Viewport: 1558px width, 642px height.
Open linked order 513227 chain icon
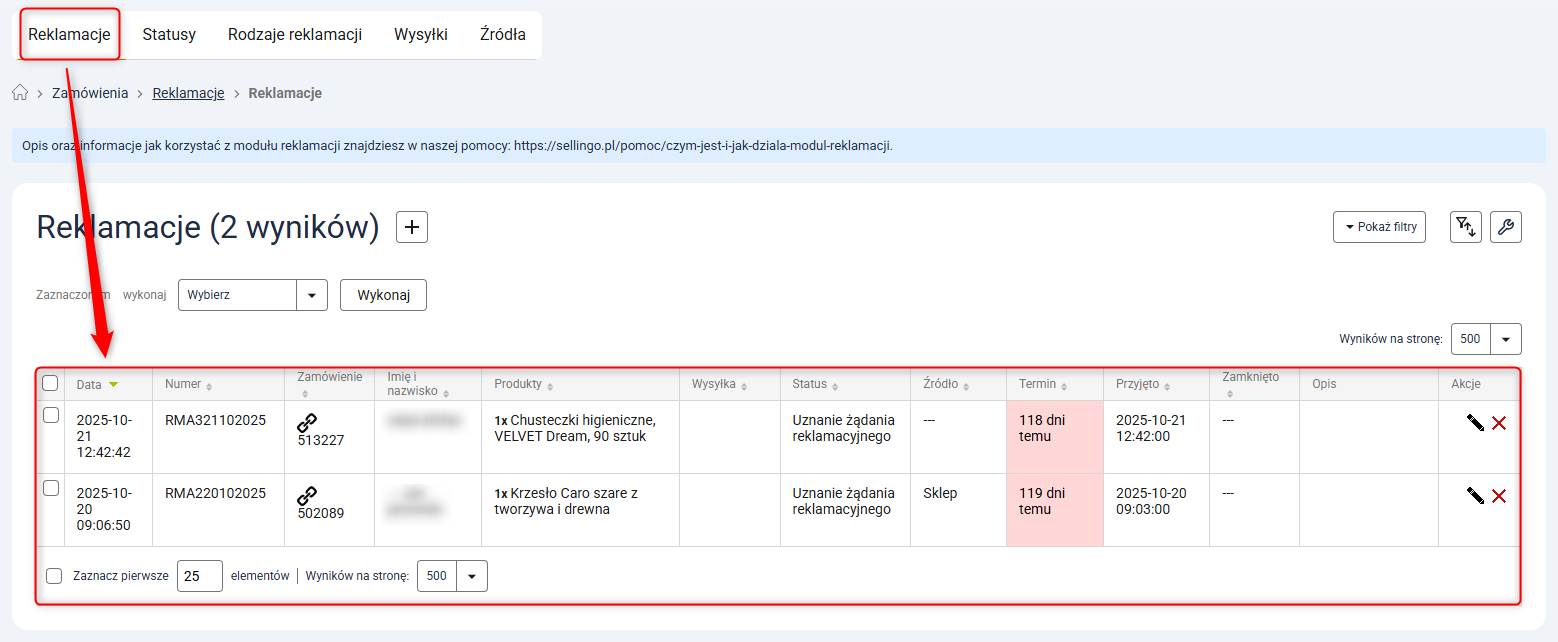(307, 423)
